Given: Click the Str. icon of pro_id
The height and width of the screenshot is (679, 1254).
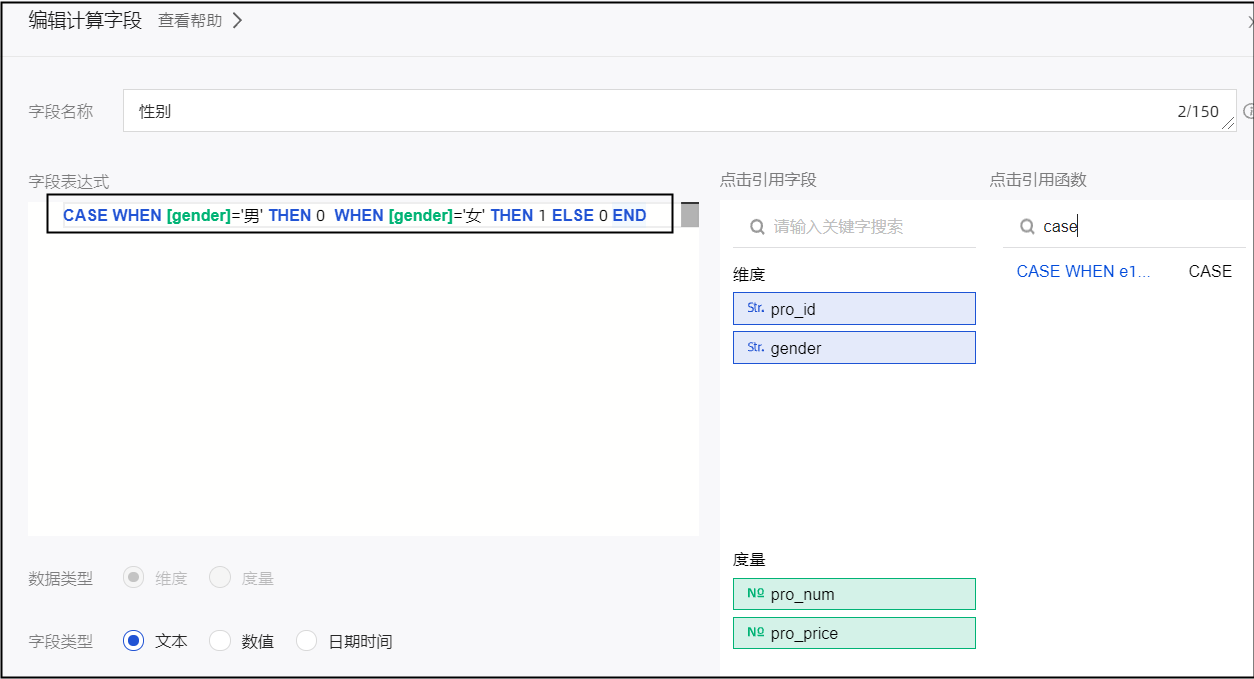Looking at the screenshot, I should 755,309.
